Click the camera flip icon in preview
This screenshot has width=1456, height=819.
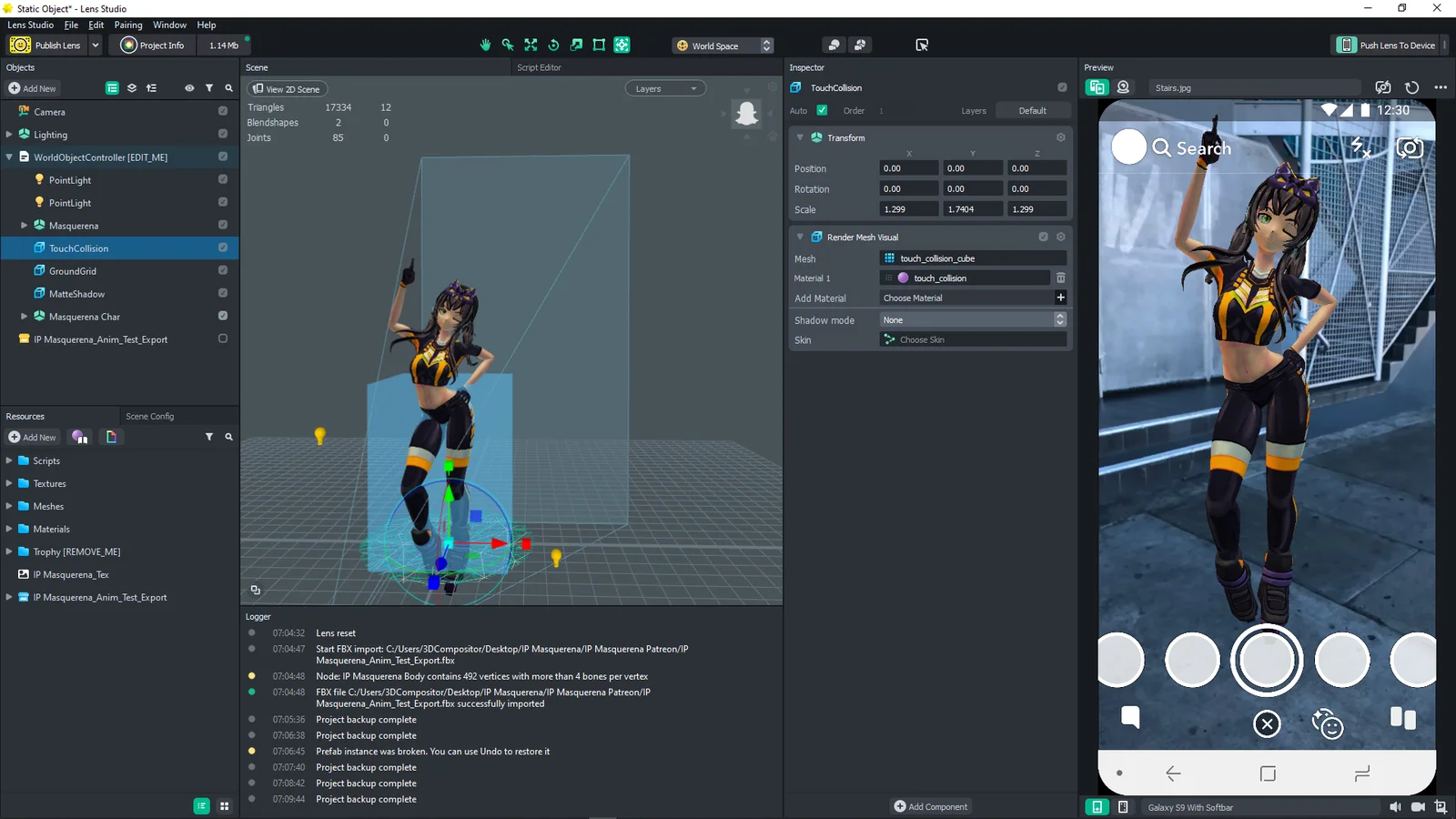pos(1410,147)
